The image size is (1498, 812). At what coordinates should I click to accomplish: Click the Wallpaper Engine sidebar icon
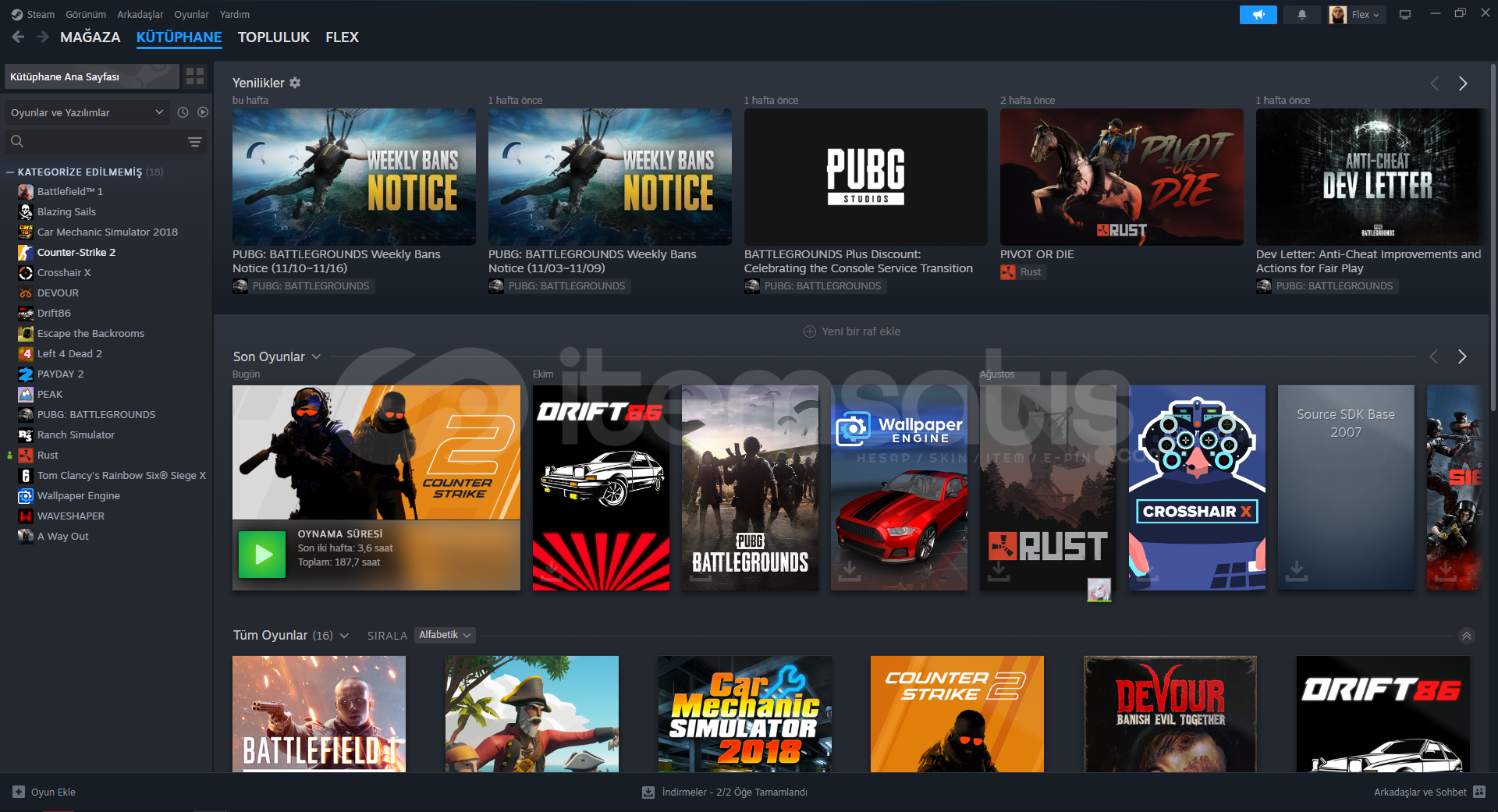pyautogui.click(x=26, y=496)
